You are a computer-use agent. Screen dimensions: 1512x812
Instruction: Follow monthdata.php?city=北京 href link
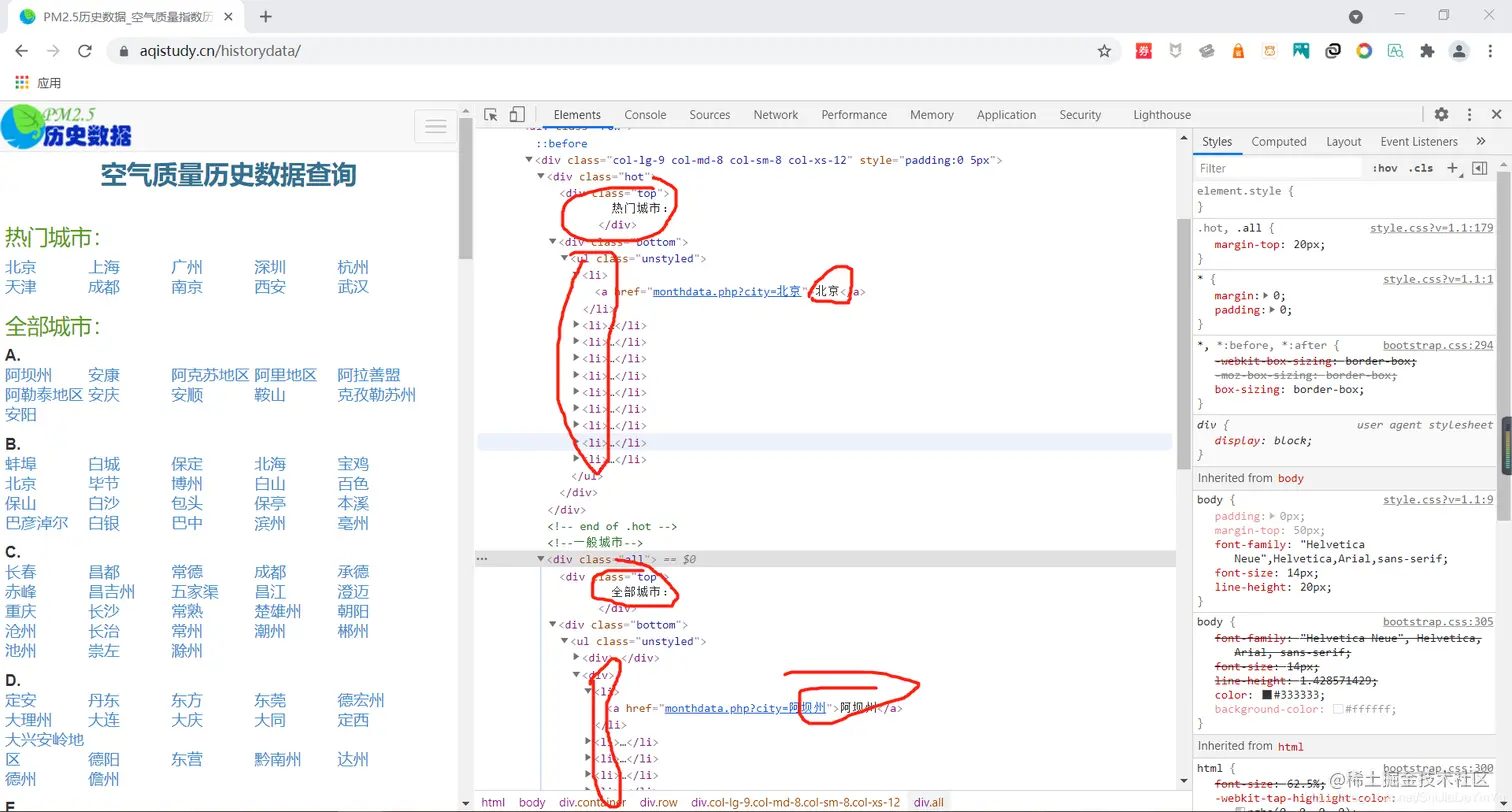pyautogui.click(x=727, y=292)
